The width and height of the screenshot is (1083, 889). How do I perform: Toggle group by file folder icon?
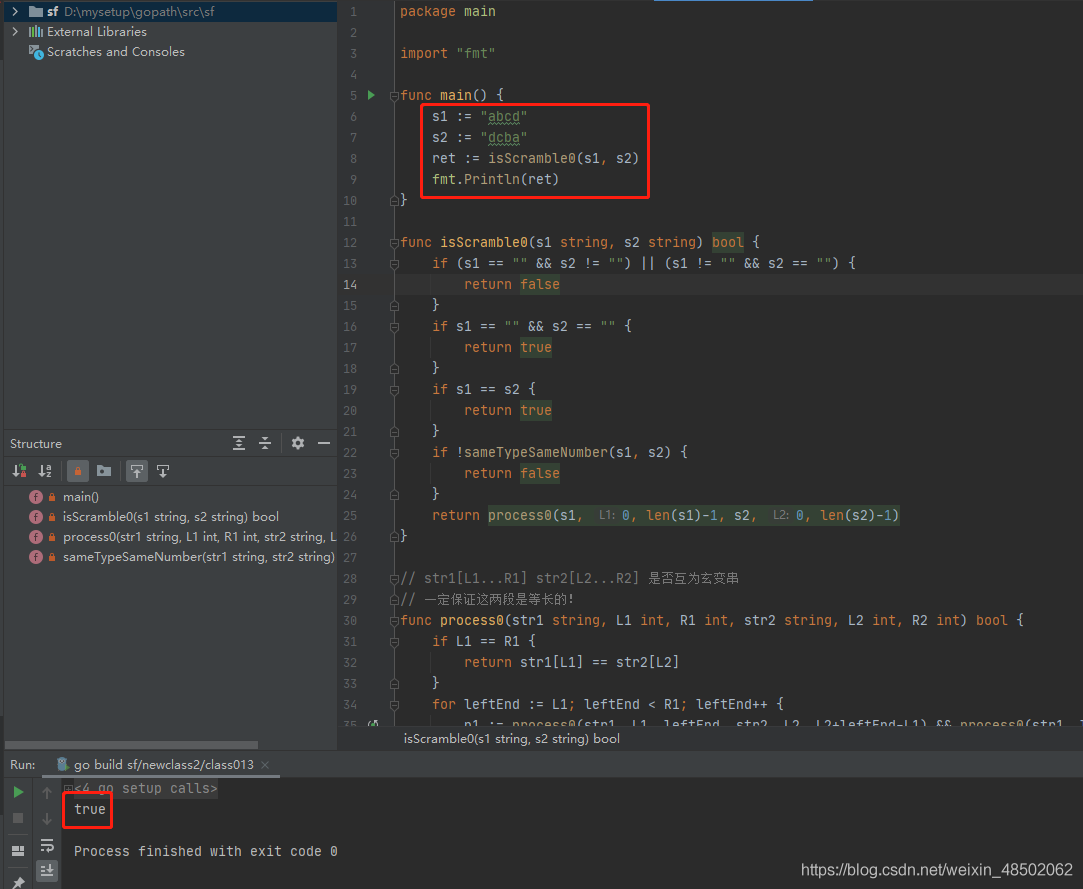click(x=104, y=471)
